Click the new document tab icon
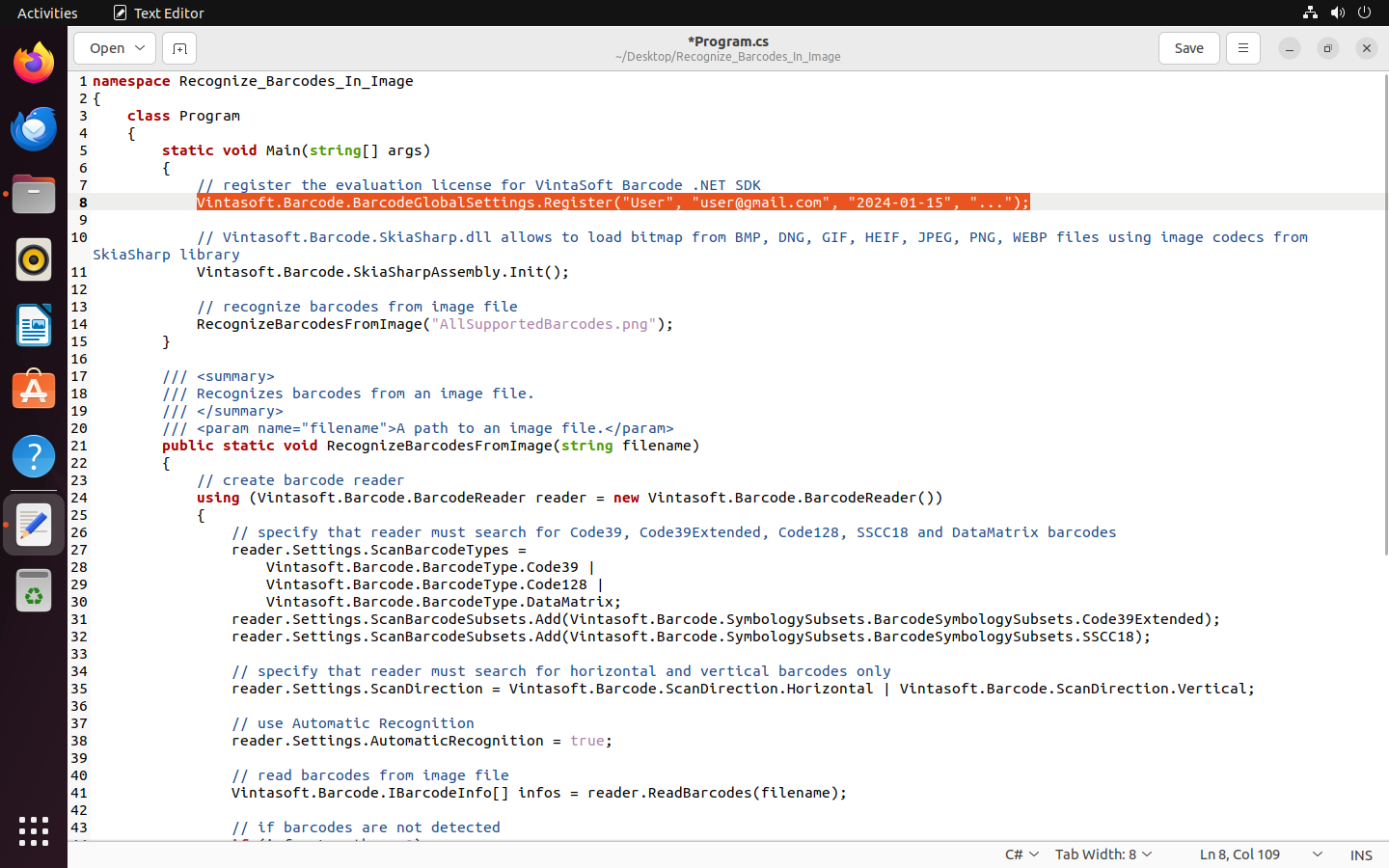The width and height of the screenshot is (1389, 868). [x=179, y=48]
